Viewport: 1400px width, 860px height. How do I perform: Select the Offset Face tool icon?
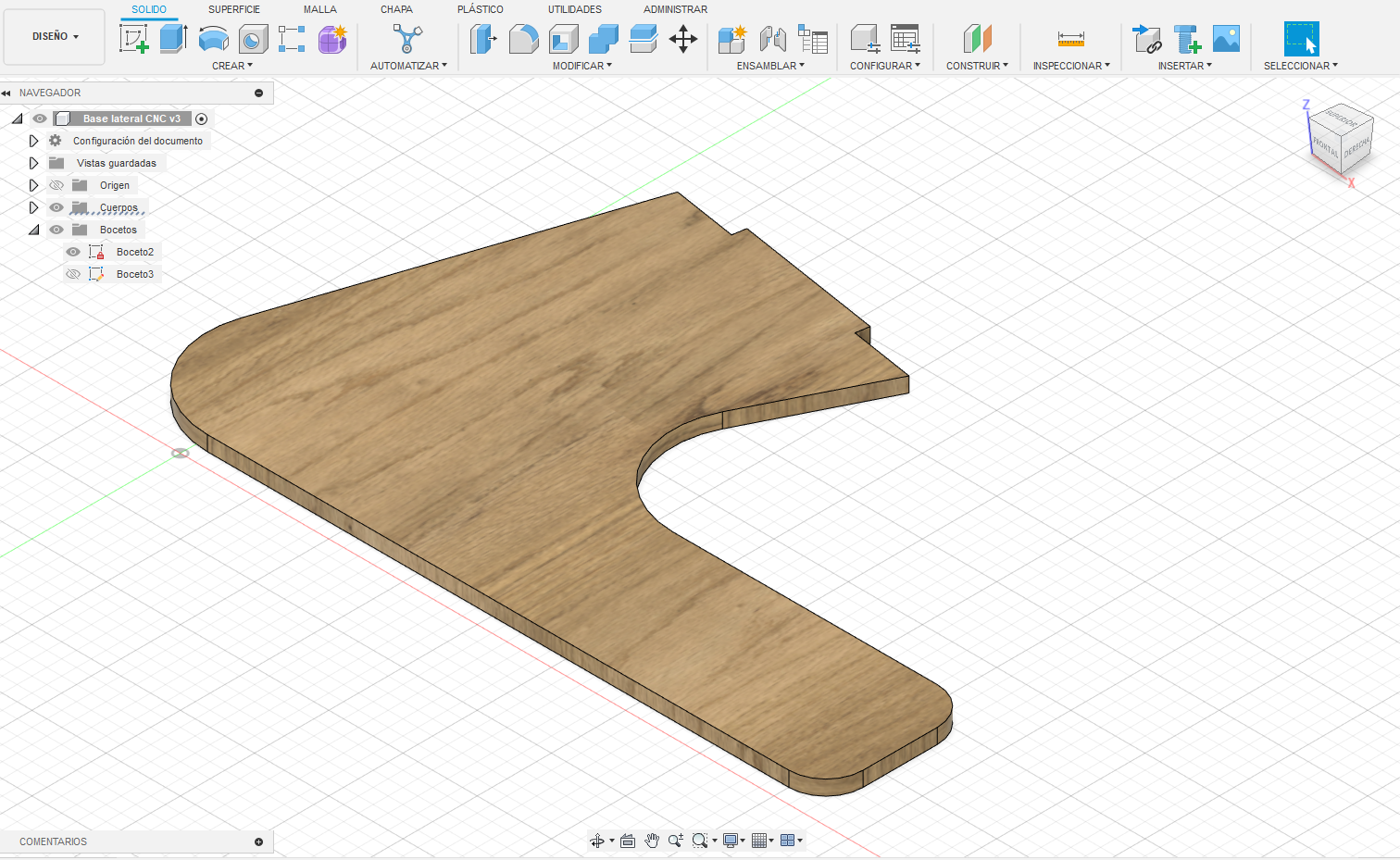tap(643, 39)
